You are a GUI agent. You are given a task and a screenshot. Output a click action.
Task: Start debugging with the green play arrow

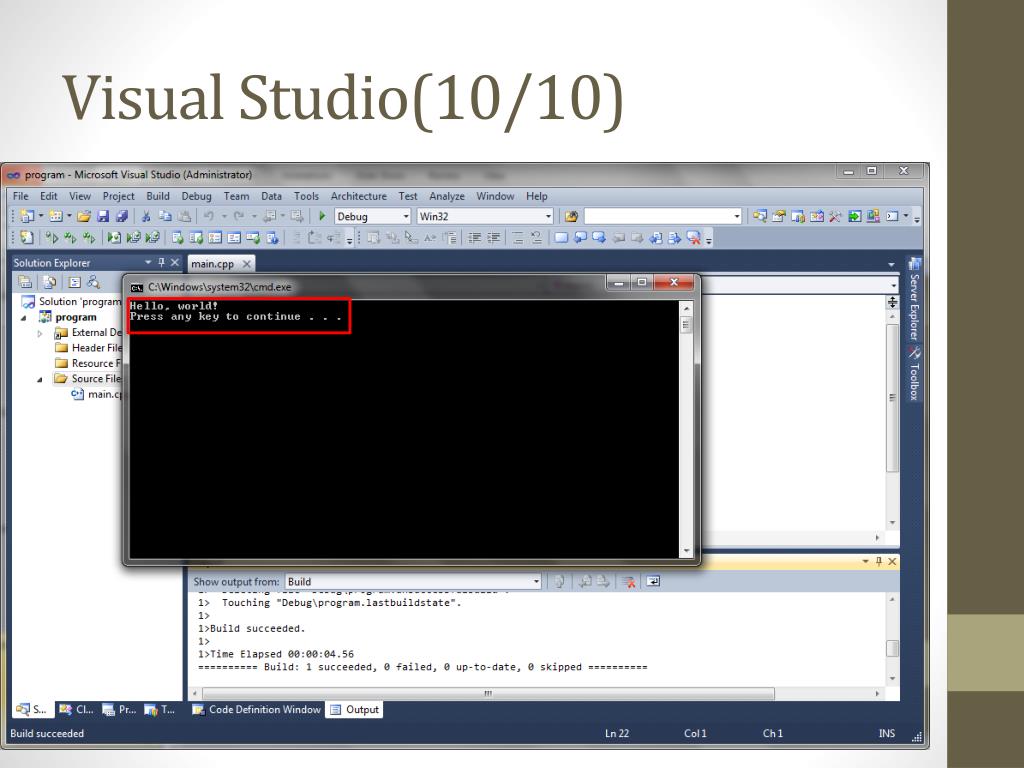(322, 216)
